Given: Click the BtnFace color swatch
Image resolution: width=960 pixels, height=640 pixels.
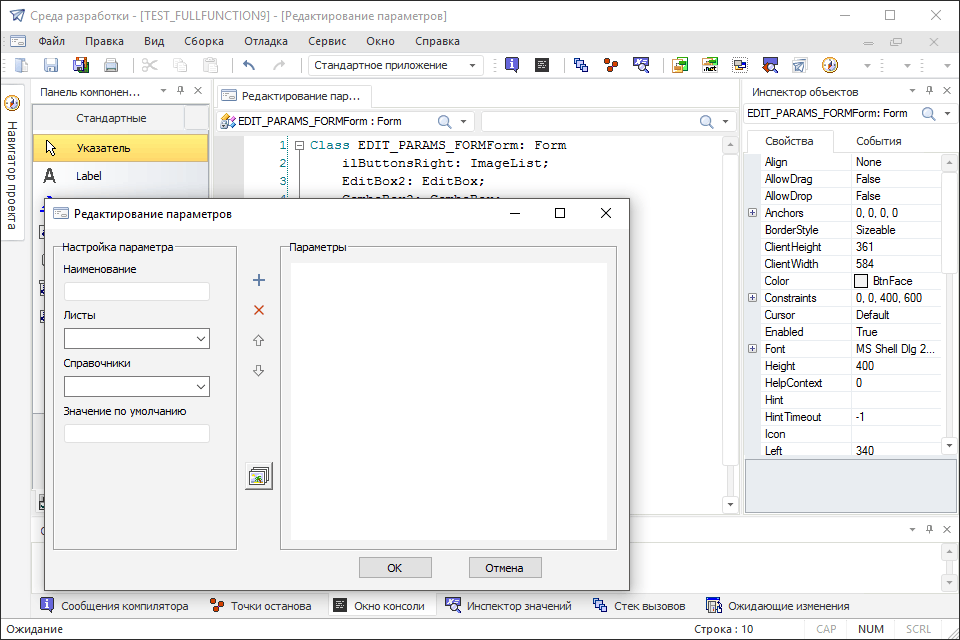Looking at the screenshot, I should pos(860,281).
